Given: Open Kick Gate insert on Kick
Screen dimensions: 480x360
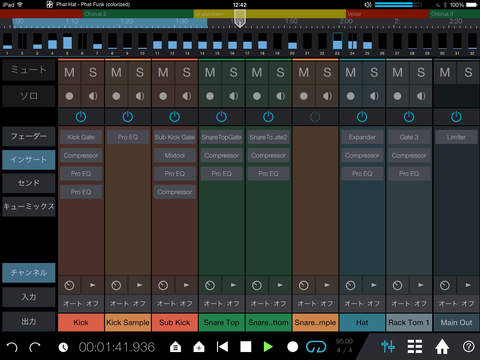Looking at the screenshot, I should (81, 137).
